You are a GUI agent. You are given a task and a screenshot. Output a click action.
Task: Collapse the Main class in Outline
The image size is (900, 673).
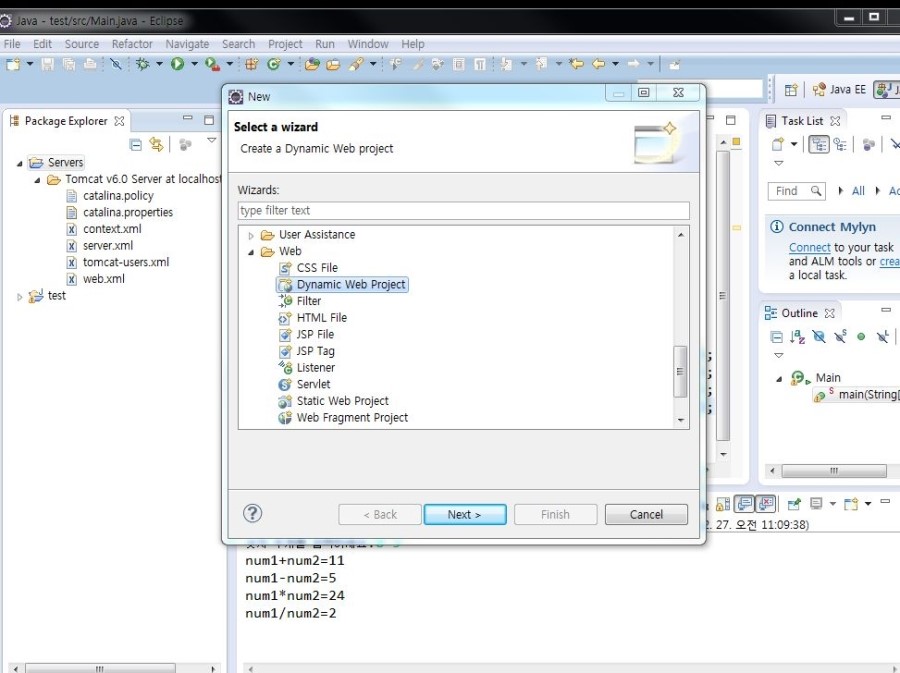point(779,379)
